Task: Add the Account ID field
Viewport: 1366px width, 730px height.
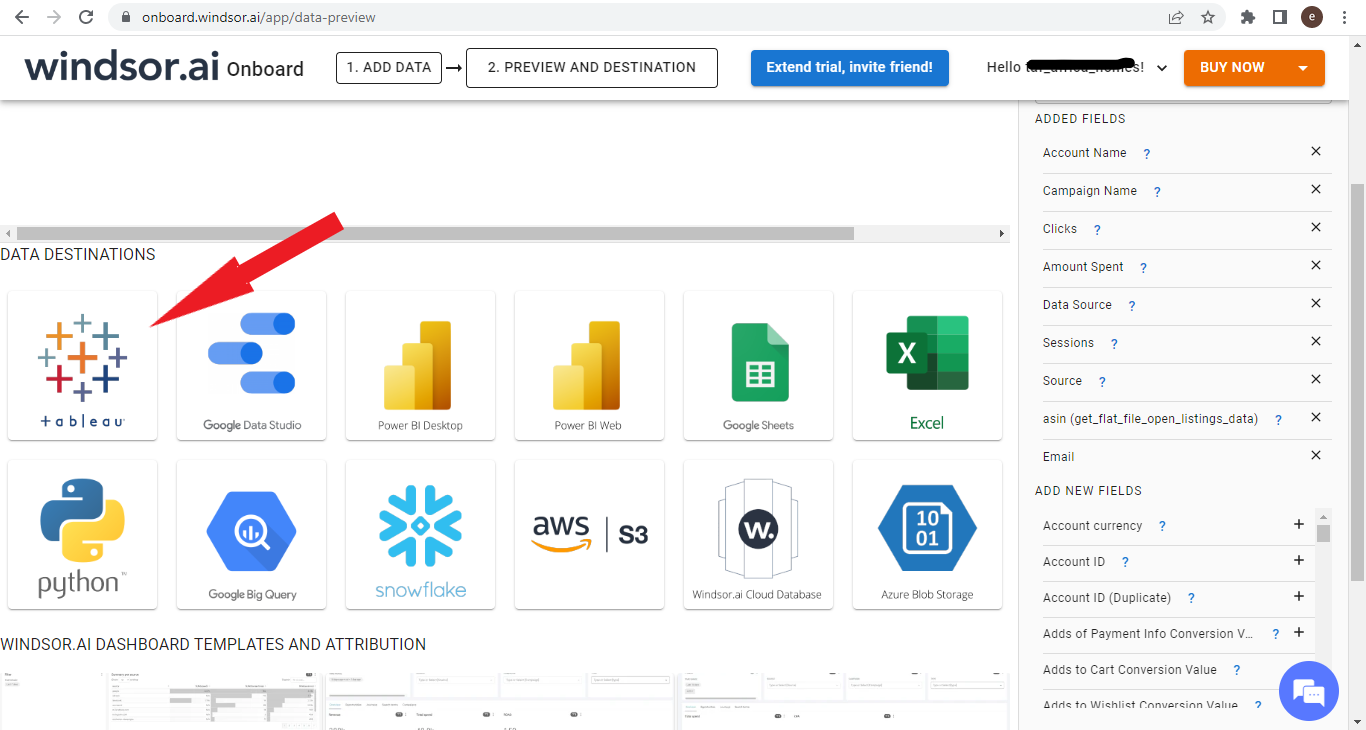Action: point(1299,560)
